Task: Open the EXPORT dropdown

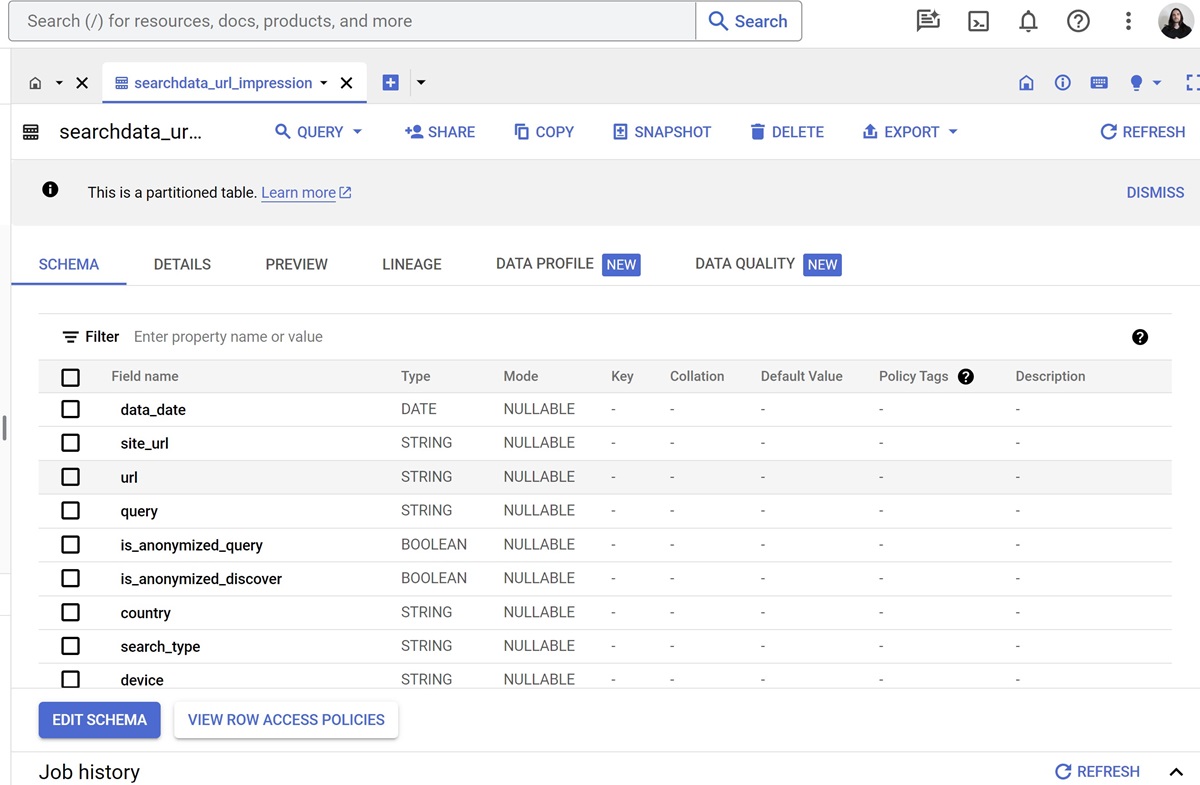Action: click(x=910, y=132)
